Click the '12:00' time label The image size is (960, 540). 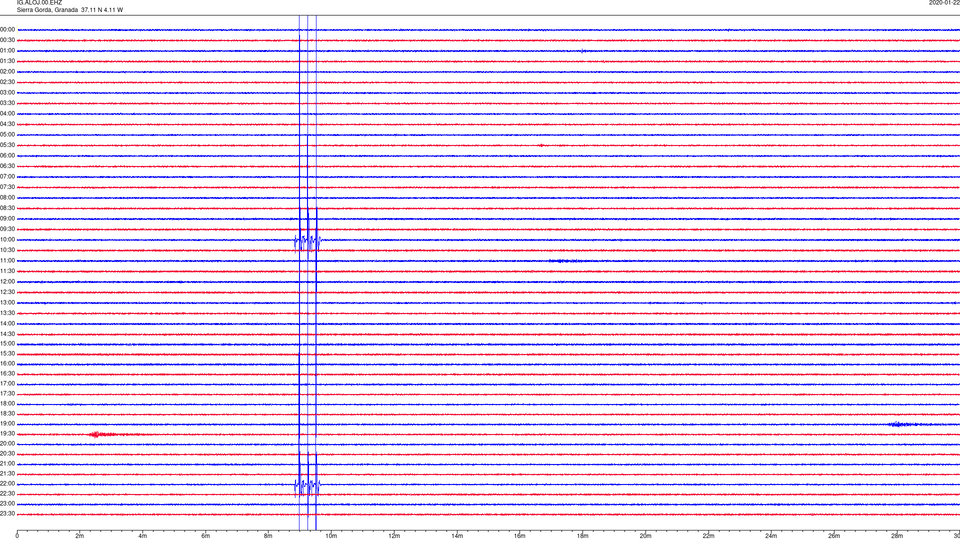[x=8, y=282]
